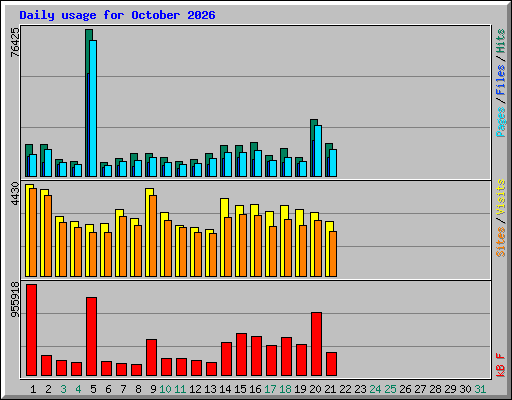Click the hits bar for day 16
This screenshot has width=512, height=400.
pos(254,159)
